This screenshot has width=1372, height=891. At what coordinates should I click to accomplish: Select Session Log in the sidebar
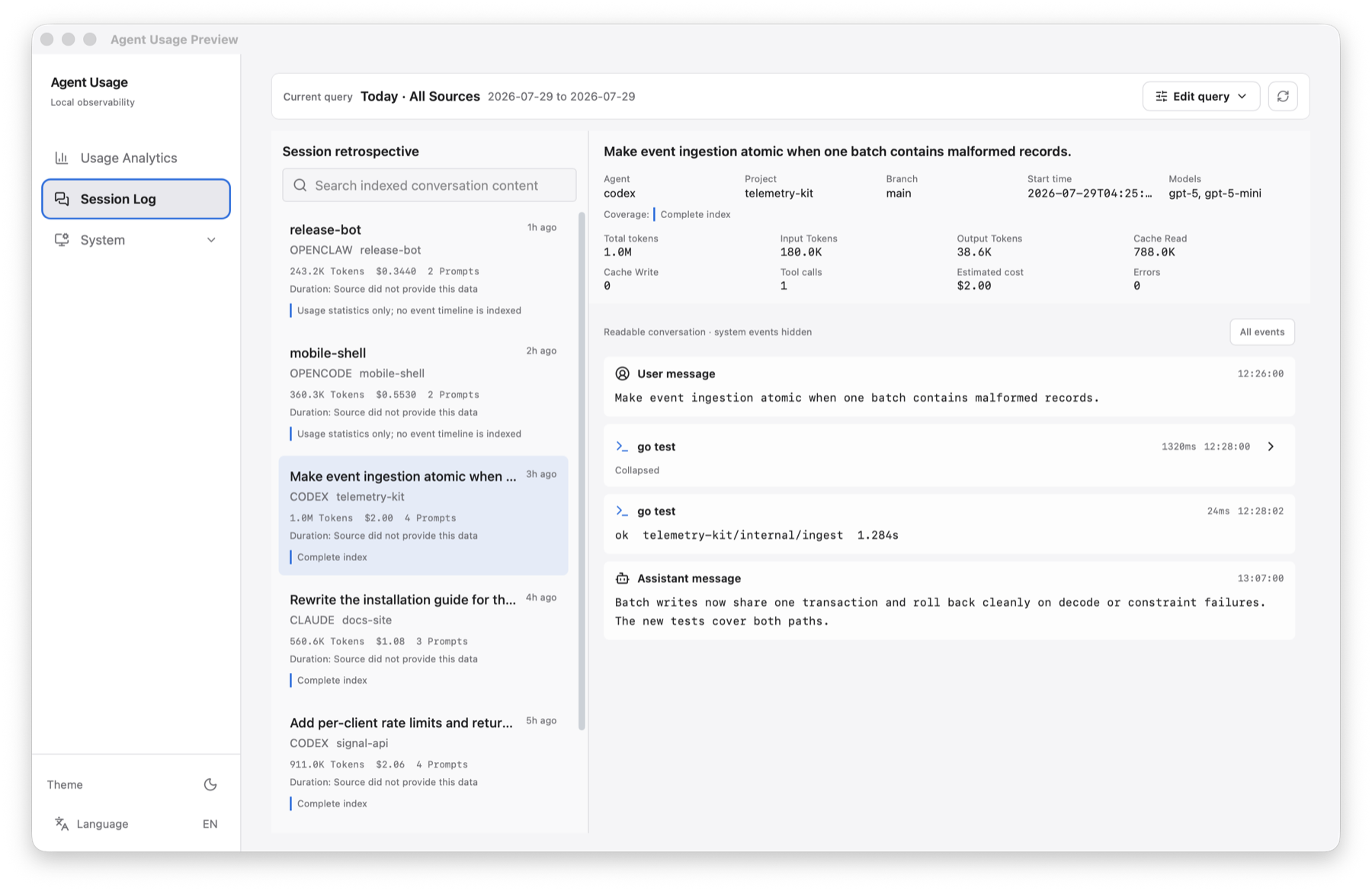click(136, 199)
